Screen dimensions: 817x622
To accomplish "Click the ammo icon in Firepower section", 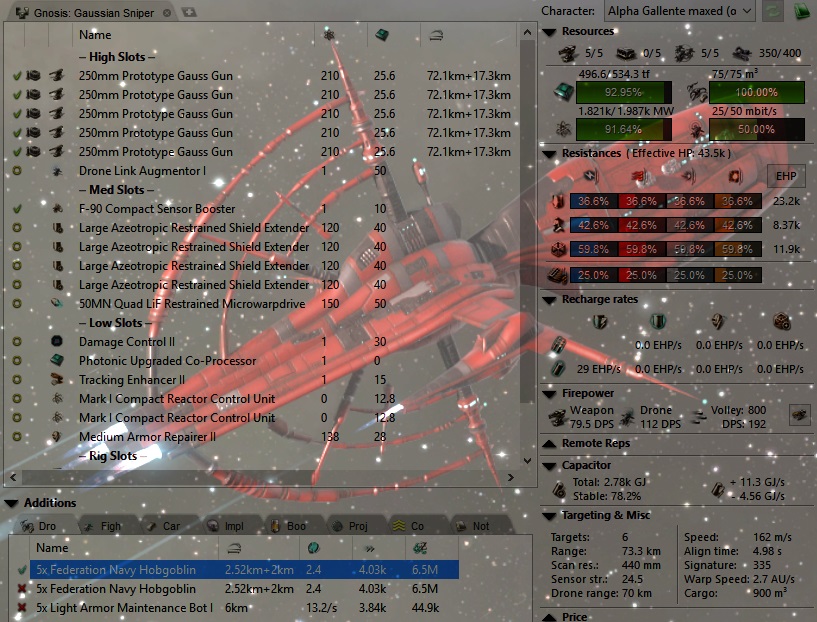I will [x=800, y=415].
